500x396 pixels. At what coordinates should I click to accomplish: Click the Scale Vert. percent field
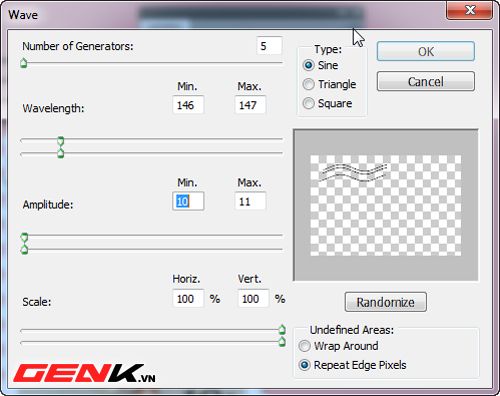253,298
